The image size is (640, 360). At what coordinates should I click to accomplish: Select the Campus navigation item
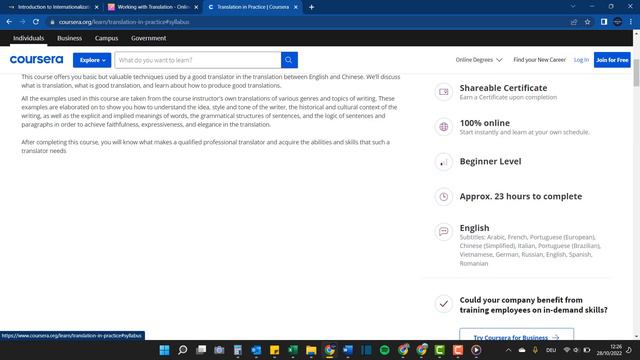[x=106, y=38]
